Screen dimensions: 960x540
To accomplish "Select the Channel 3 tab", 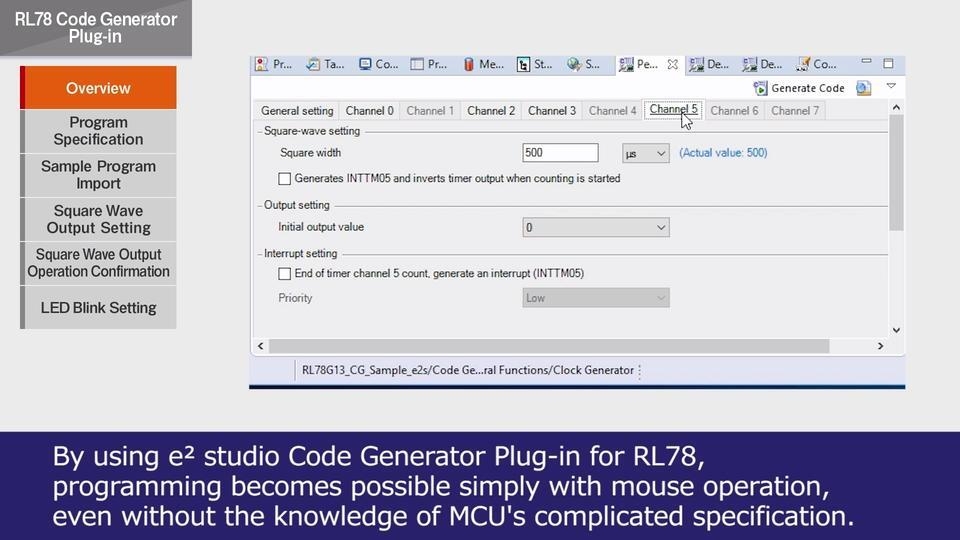I will (x=552, y=111).
